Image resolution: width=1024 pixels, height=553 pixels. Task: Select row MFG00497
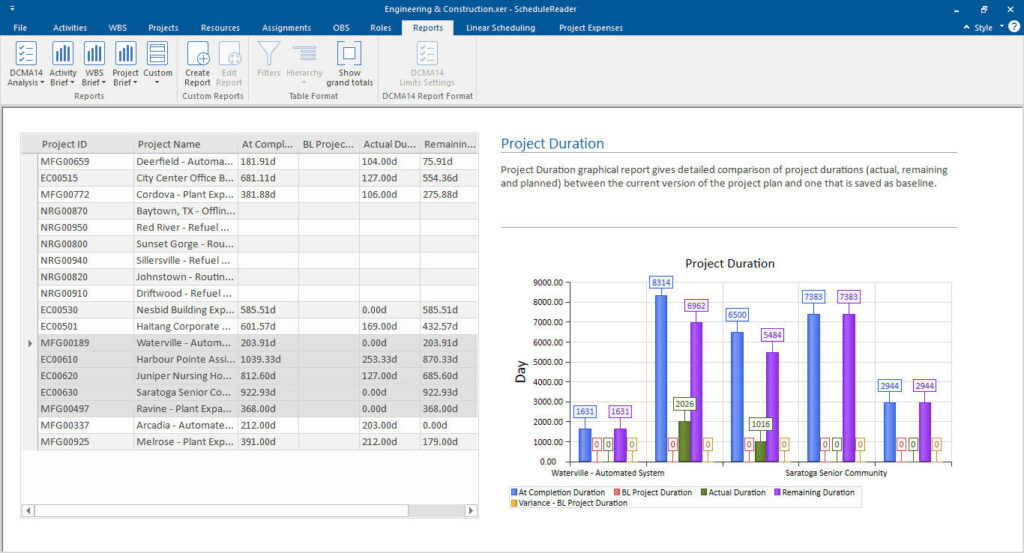pos(249,409)
